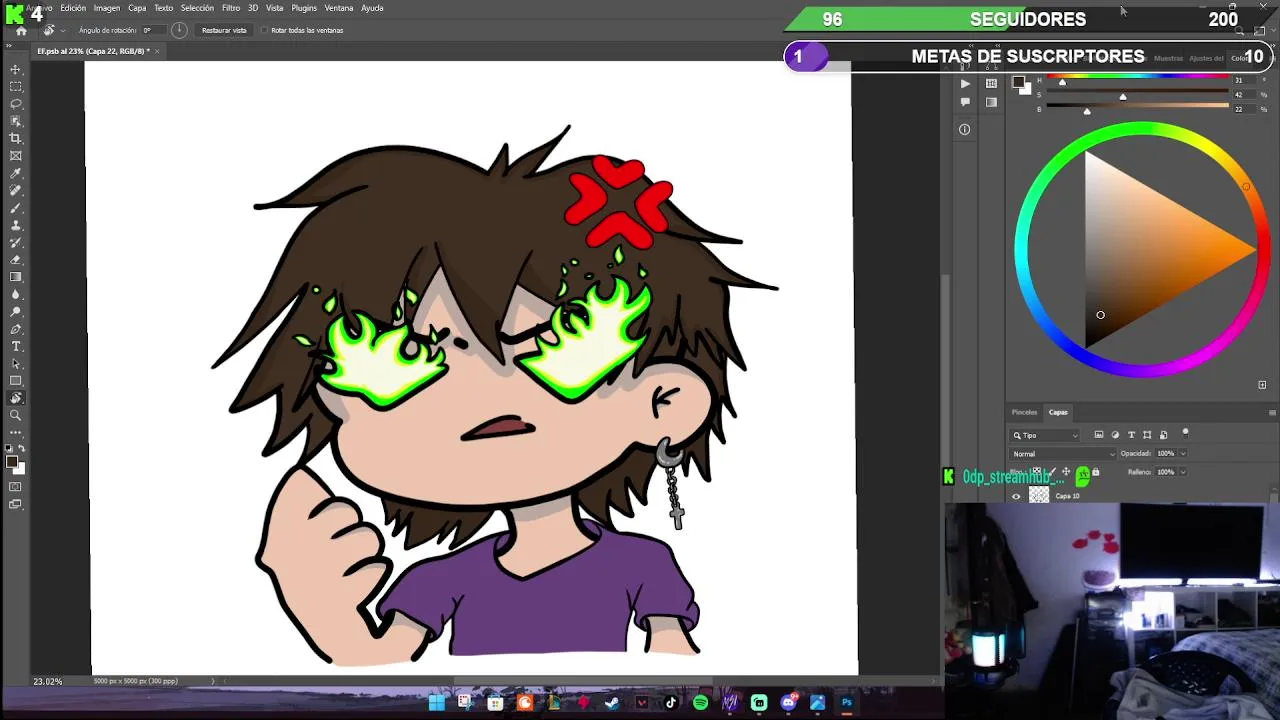This screenshot has height=720, width=1280.
Task: Filter layers by smart objects
Action: coord(1163,435)
